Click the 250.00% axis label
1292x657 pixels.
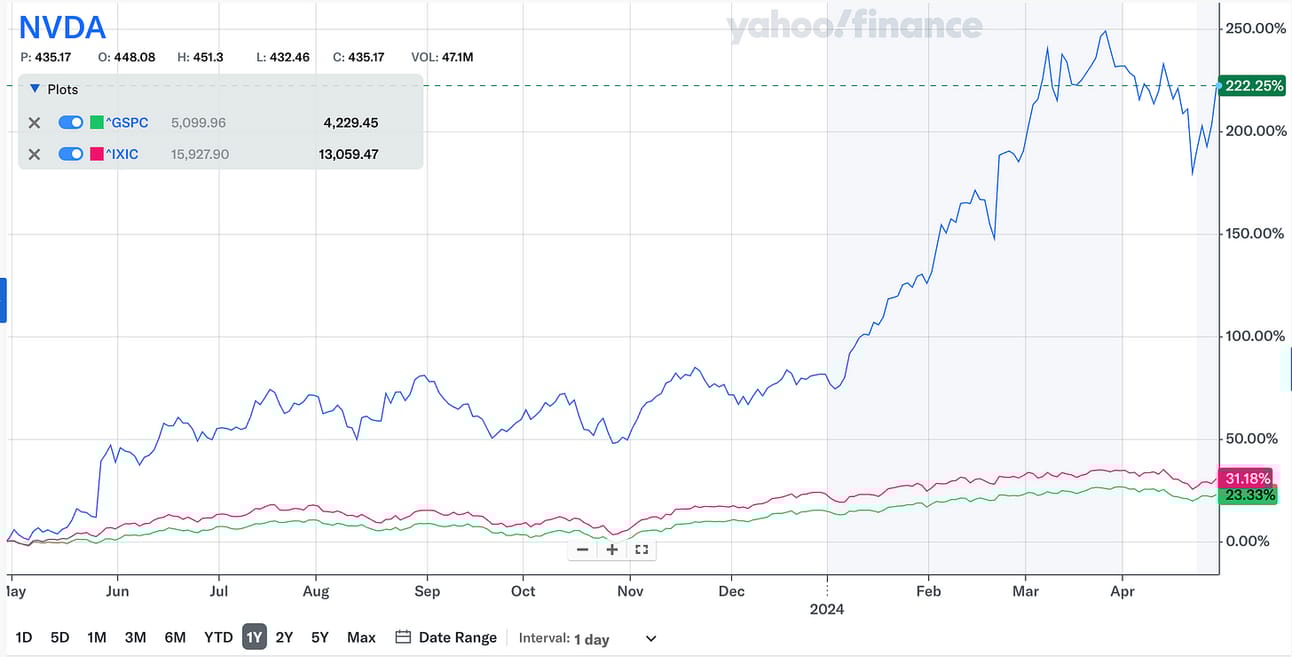[1255, 28]
